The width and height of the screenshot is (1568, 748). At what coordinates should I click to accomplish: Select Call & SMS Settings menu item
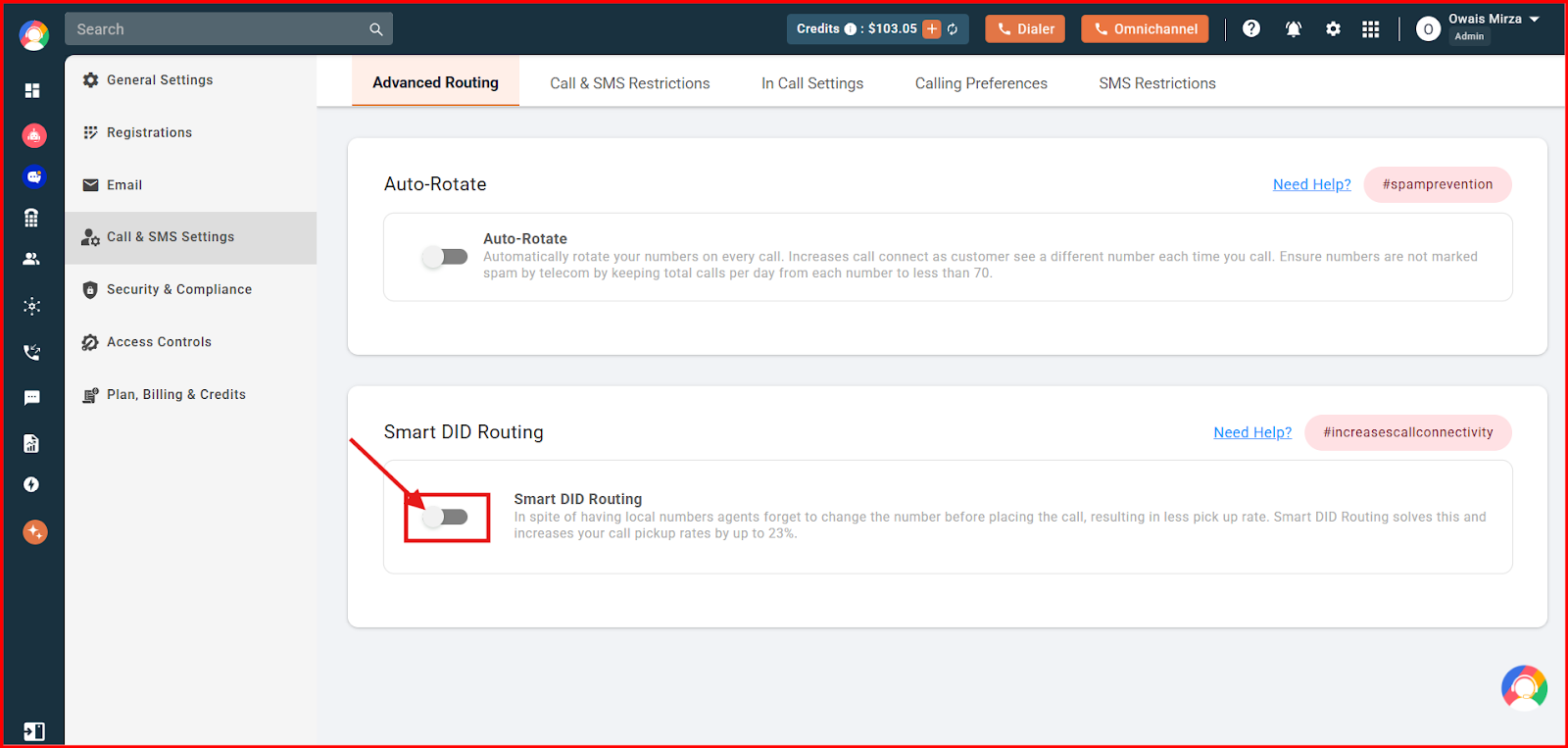pos(191,237)
